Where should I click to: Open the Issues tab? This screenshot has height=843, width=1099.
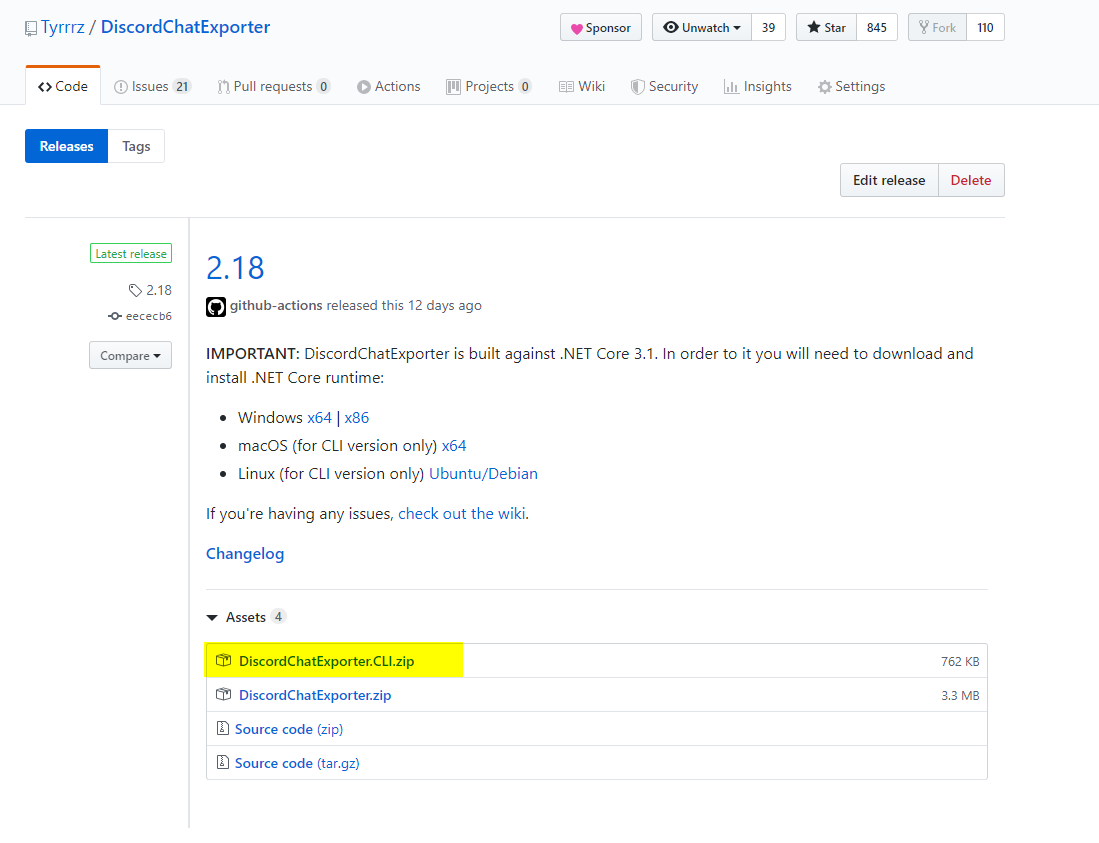(152, 86)
